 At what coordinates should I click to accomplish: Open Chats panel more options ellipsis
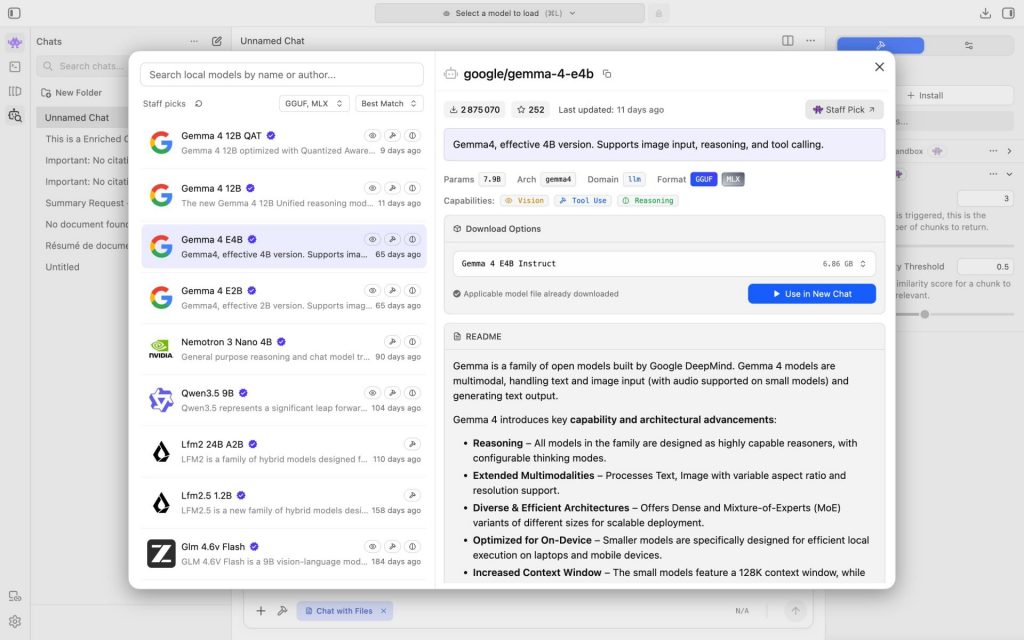(194, 41)
